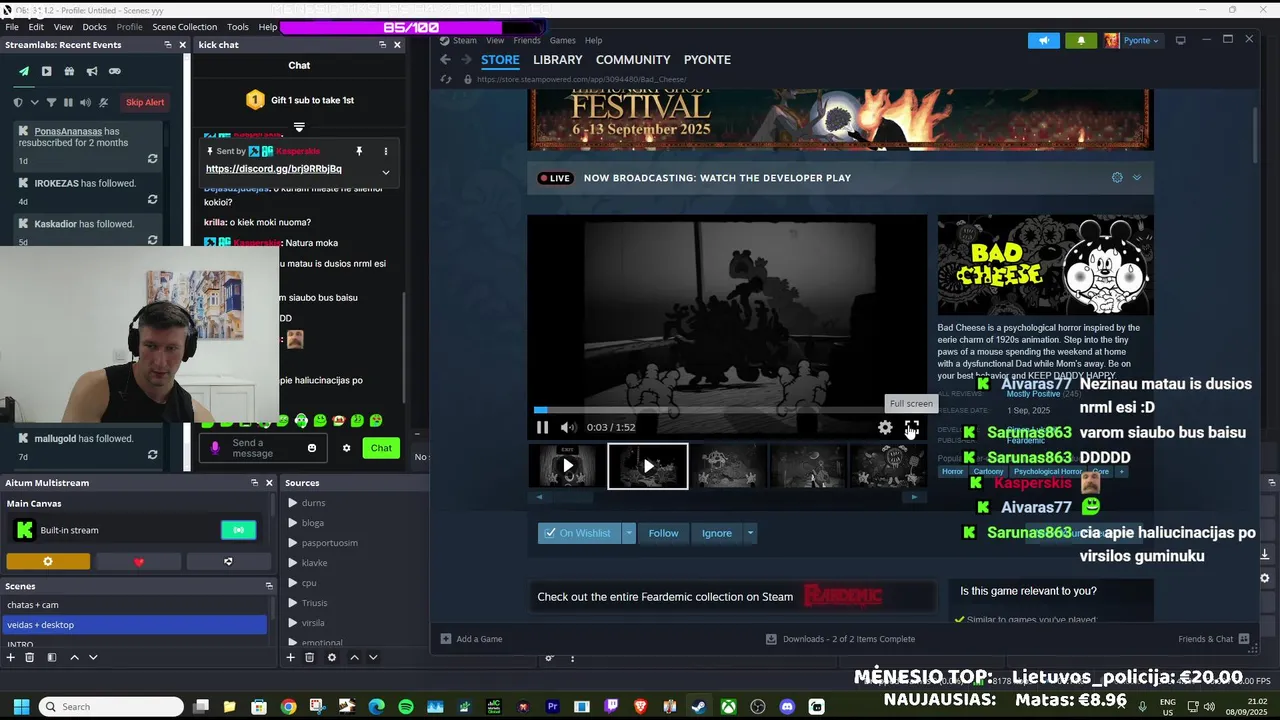This screenshot has height=720, width=1280.
Task: Select the chatas + cam scene
Action: click(135, 605)
